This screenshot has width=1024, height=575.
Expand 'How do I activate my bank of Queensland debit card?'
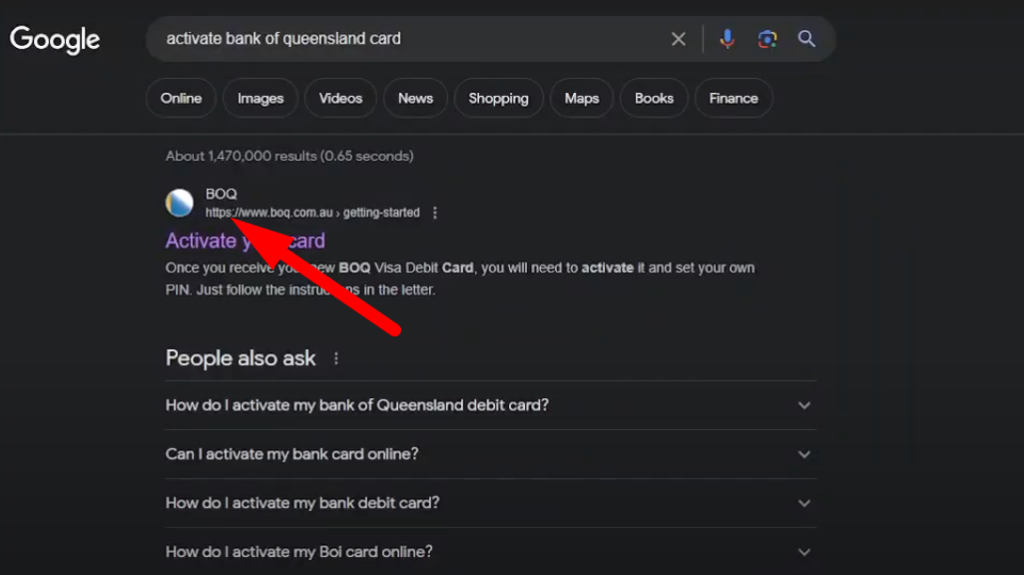click(x=490, y=405)
